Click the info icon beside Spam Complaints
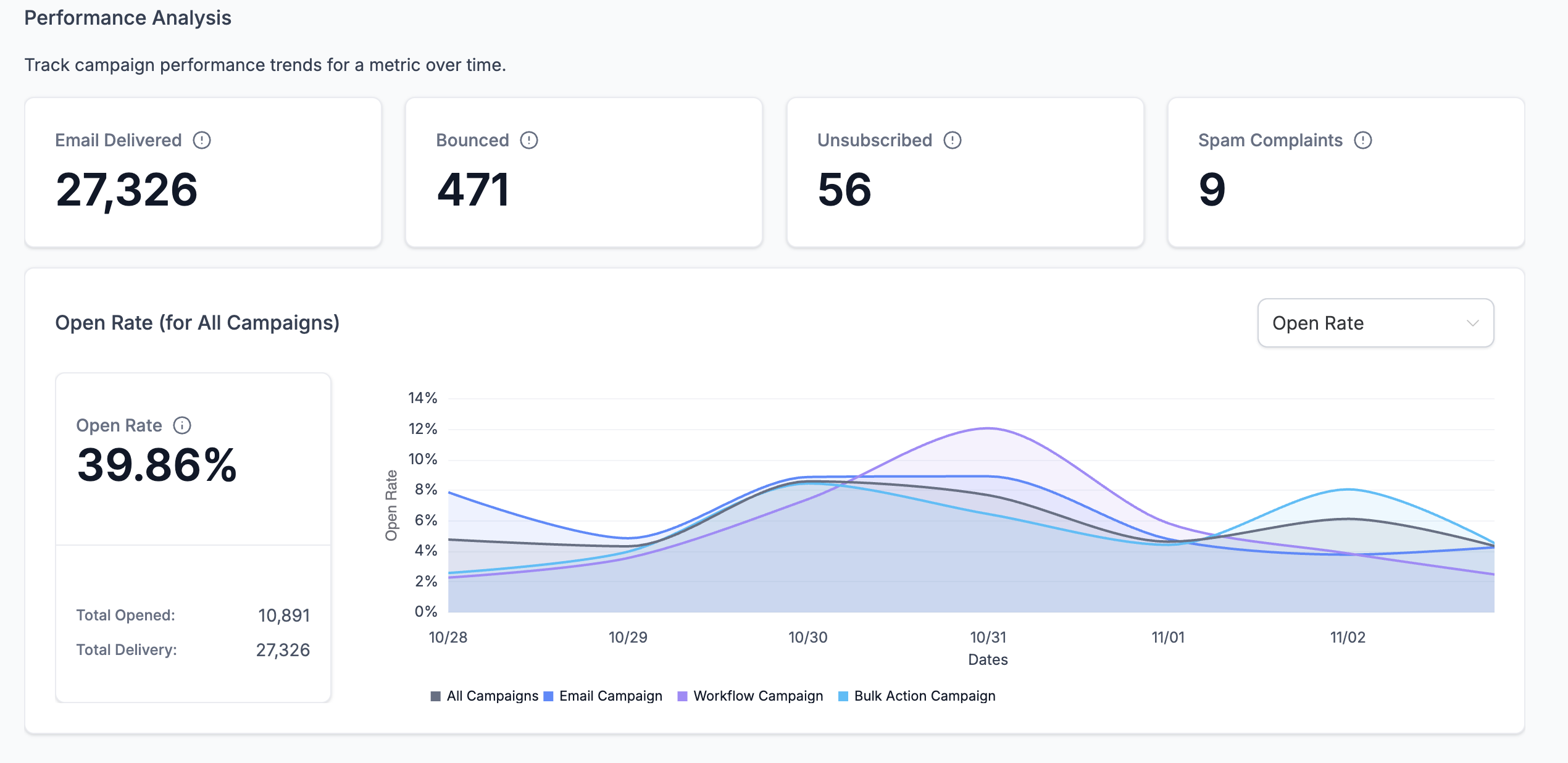1568x763 pixels. tap(1362, 141)
